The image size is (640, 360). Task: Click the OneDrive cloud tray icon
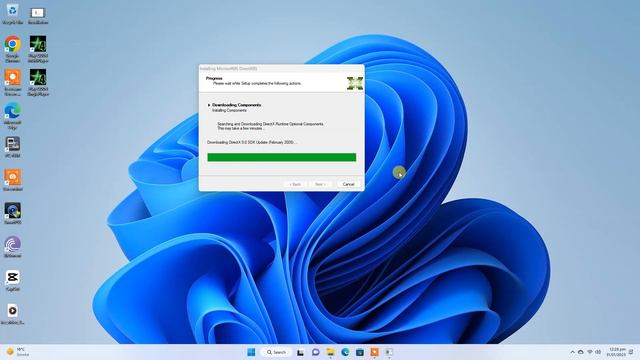[x=581, y=352]
